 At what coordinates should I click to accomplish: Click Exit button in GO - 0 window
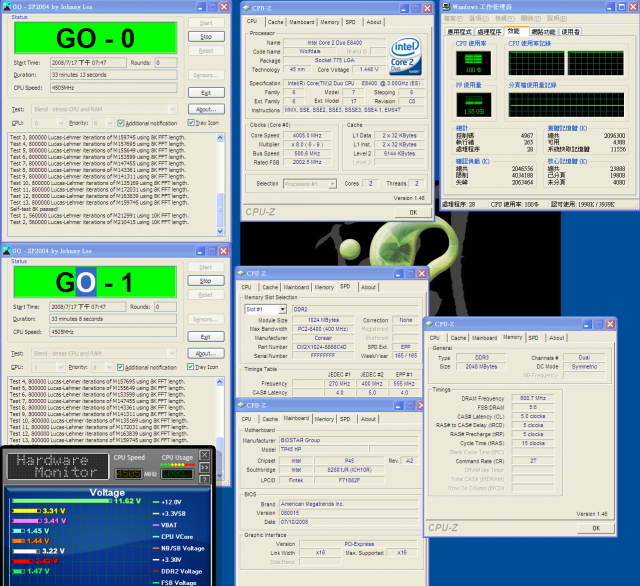click(x=206, y=93)
